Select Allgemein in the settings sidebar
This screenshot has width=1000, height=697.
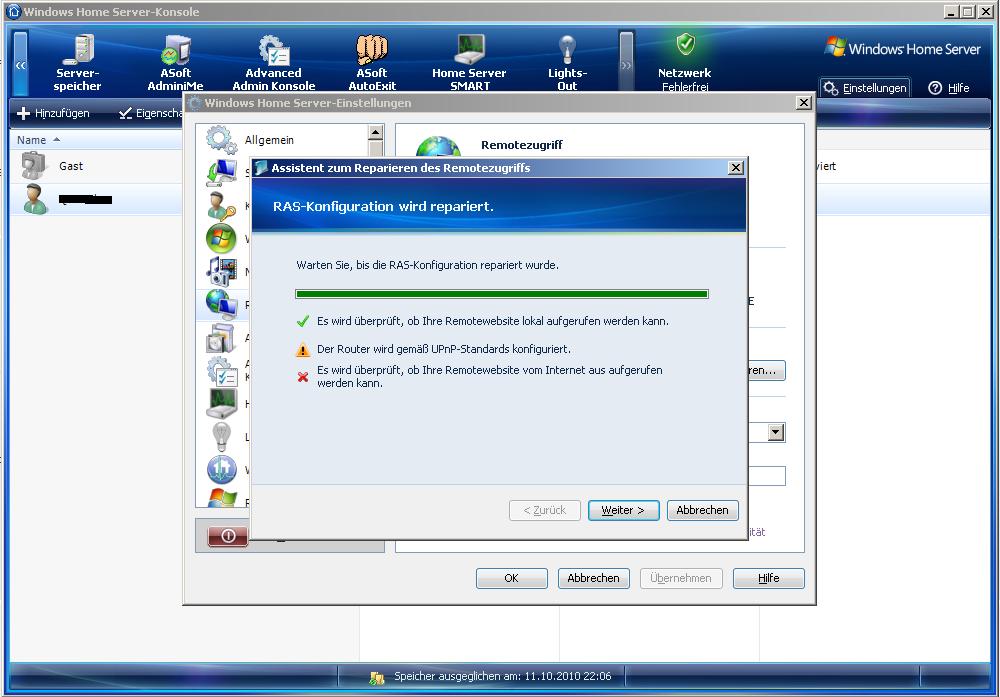pos(269,140)
